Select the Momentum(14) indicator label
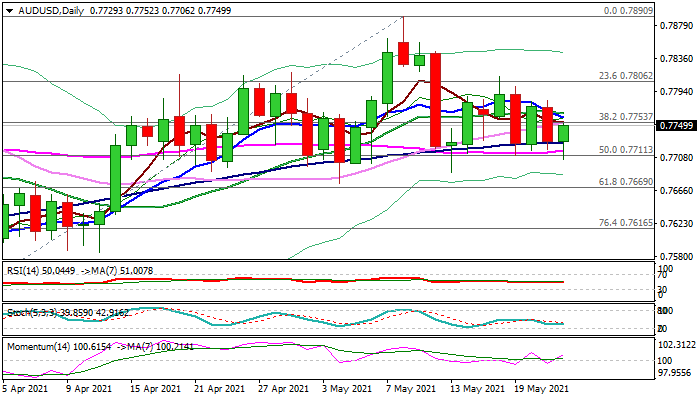Image resolution: width=700 pixels, height=400 pixels. point(39,344)
